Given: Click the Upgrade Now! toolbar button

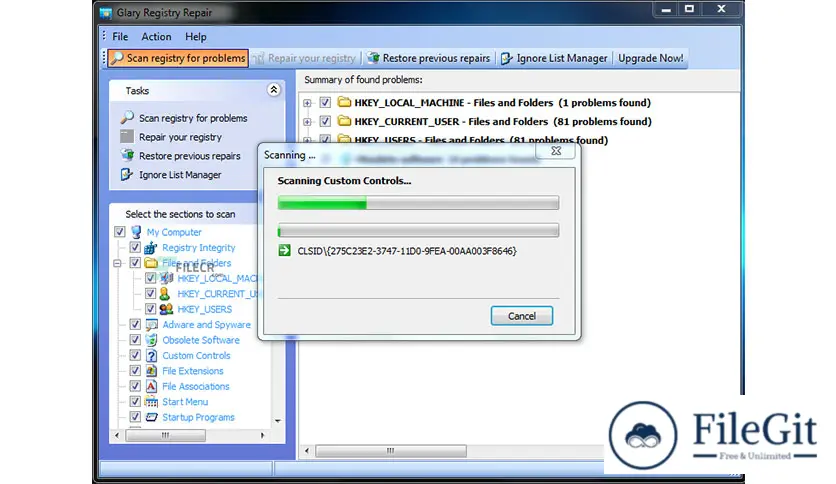Looking at the screenshot, I should click(x=650, y=58).
